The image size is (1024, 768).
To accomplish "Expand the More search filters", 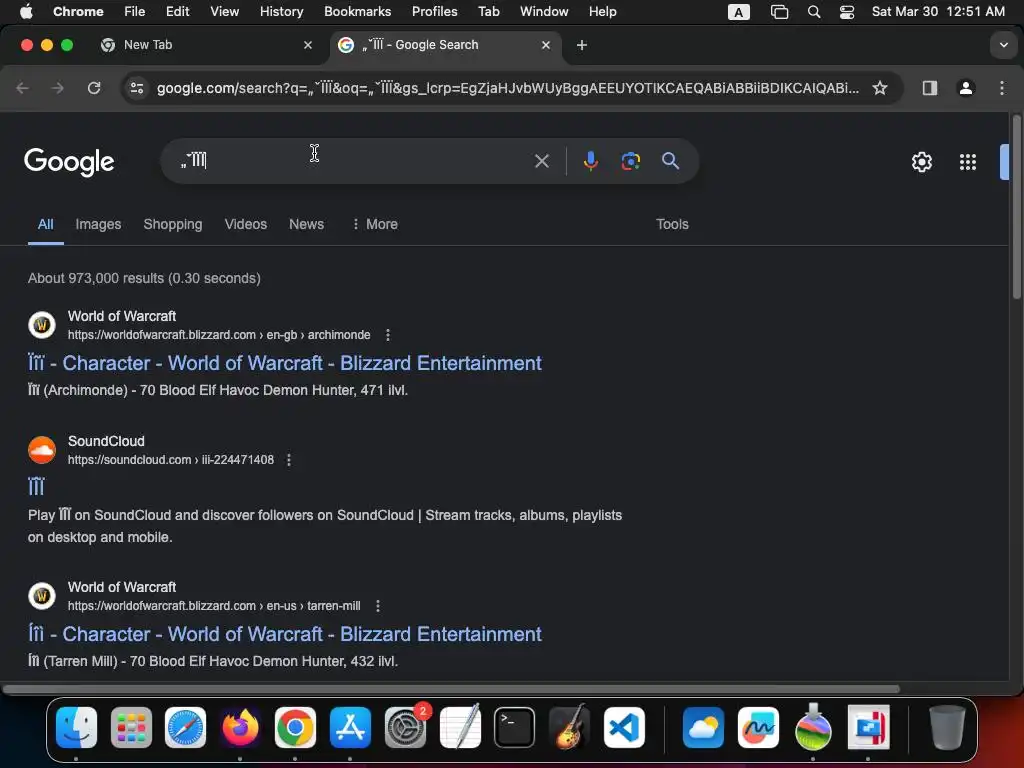I will [x=374, y=224].
